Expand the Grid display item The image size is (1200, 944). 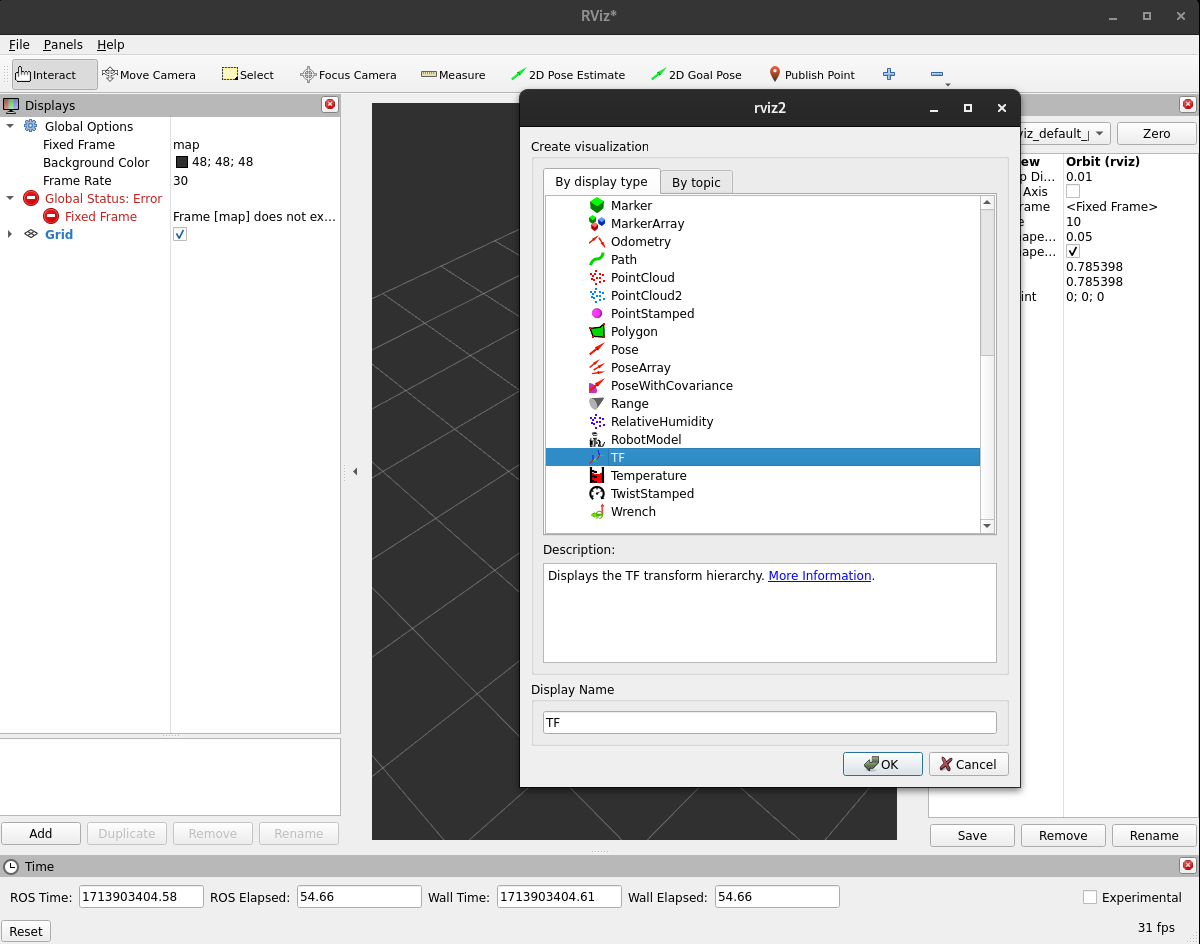(10, 234)
